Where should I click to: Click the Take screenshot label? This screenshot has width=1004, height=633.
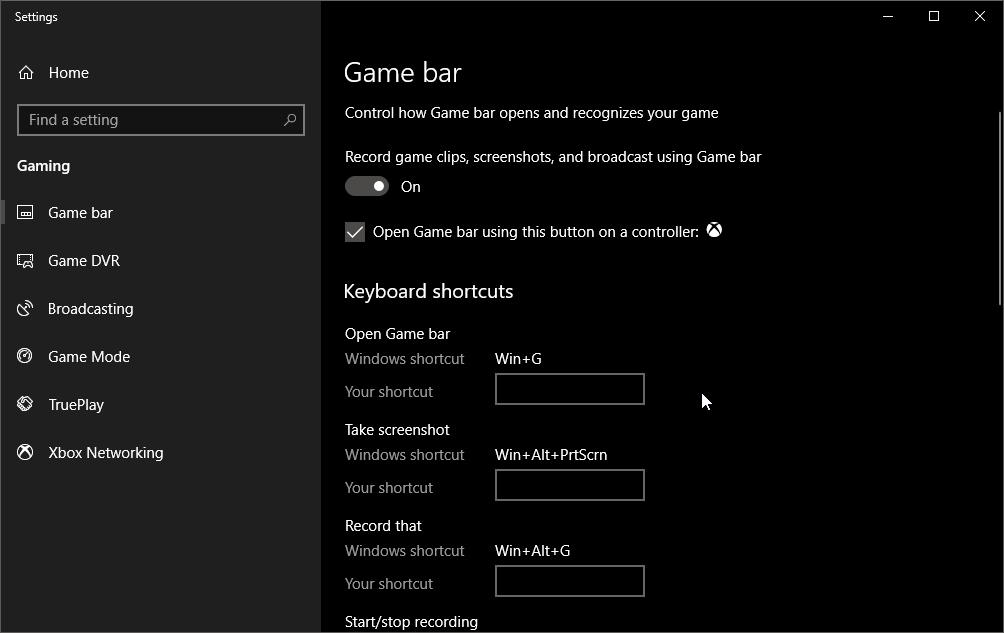397,429
